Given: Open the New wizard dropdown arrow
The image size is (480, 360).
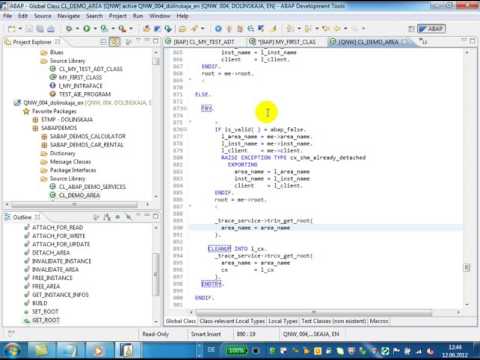Looking at the screenshot, I should 20,29.
